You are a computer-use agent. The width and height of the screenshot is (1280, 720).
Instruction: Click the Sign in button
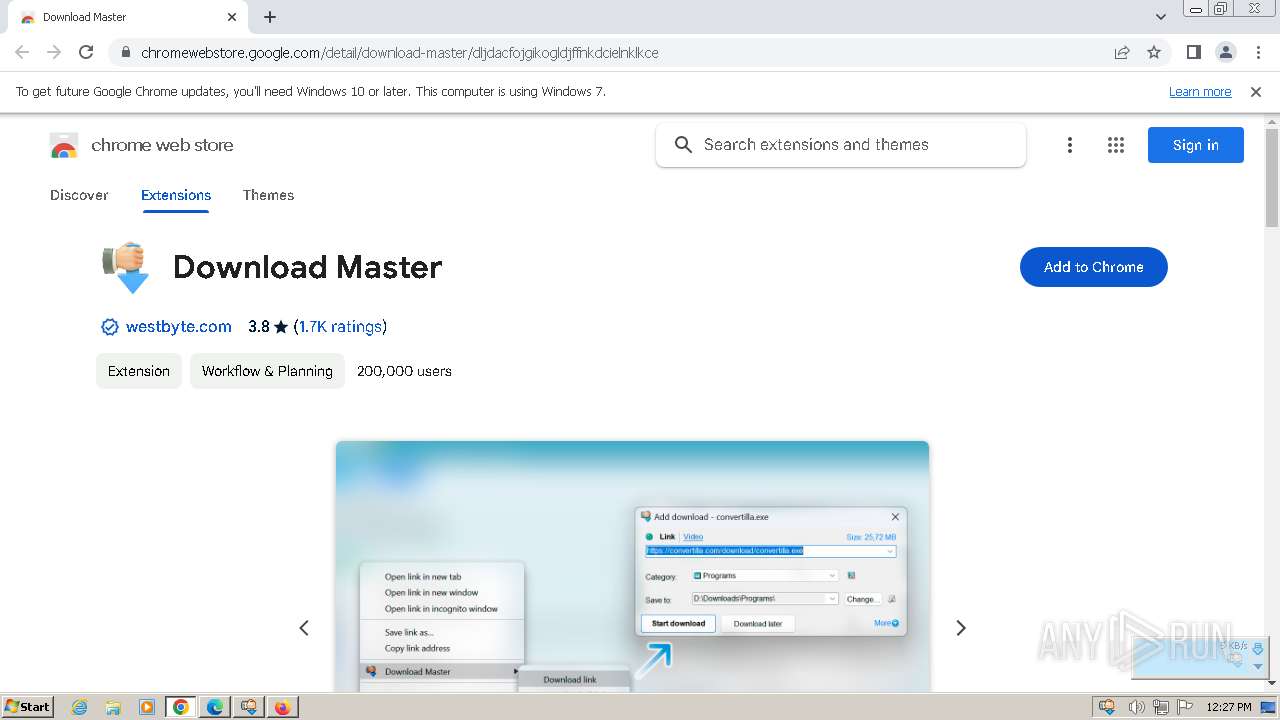tap(1196, 145)
